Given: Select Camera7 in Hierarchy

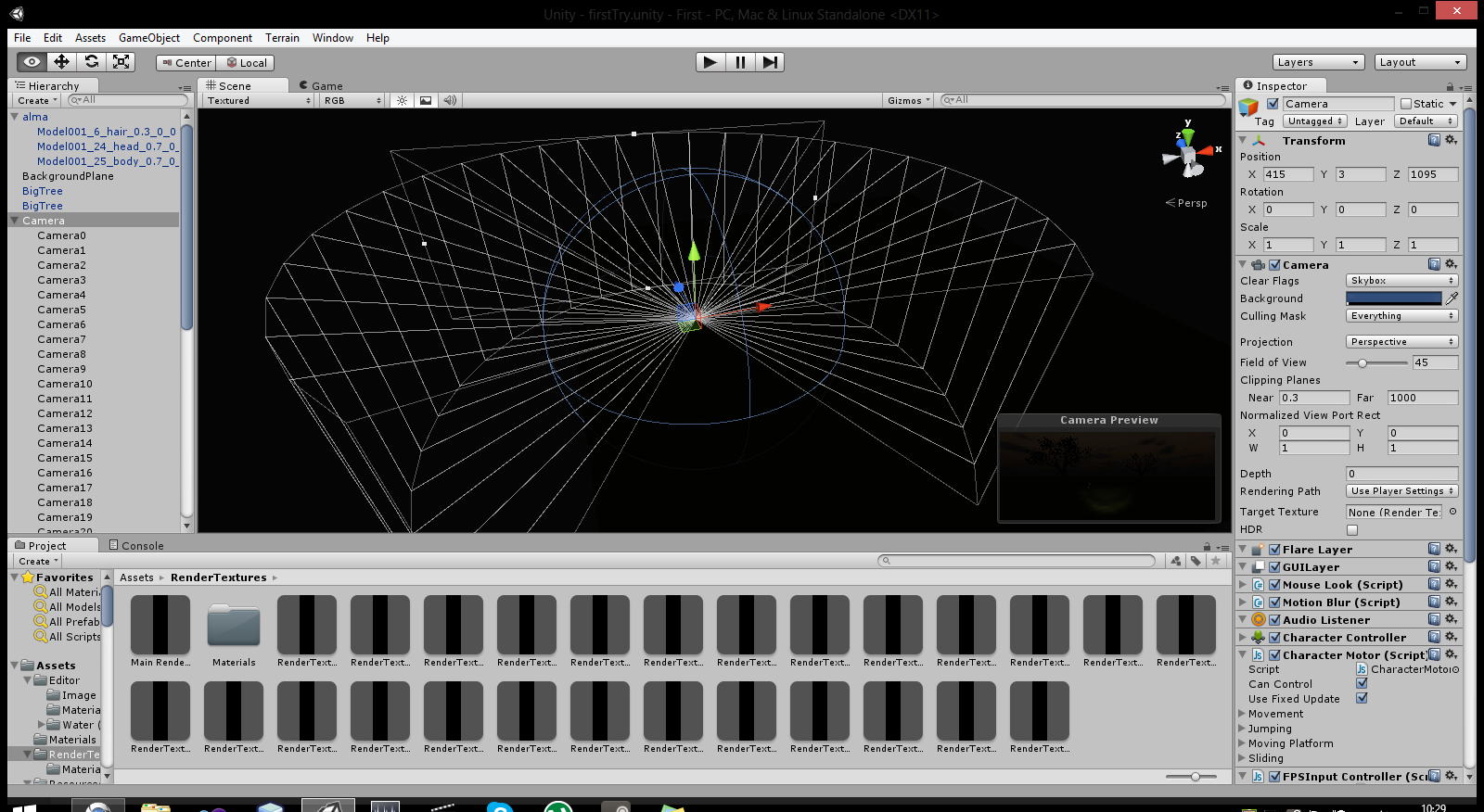Looking at the screenshot, I should click(61, 339).
